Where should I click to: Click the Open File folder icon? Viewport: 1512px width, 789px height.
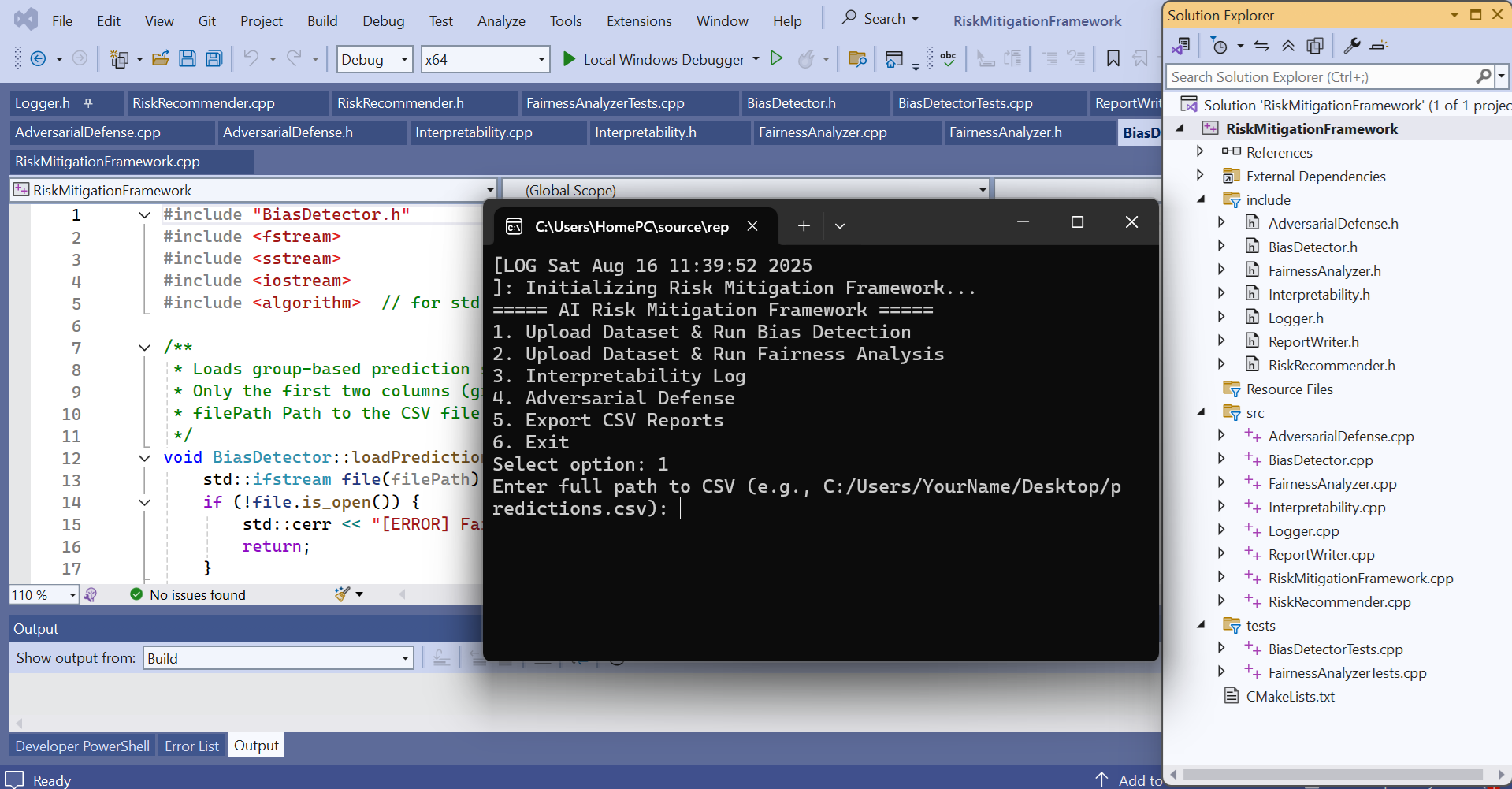[161, 58]
